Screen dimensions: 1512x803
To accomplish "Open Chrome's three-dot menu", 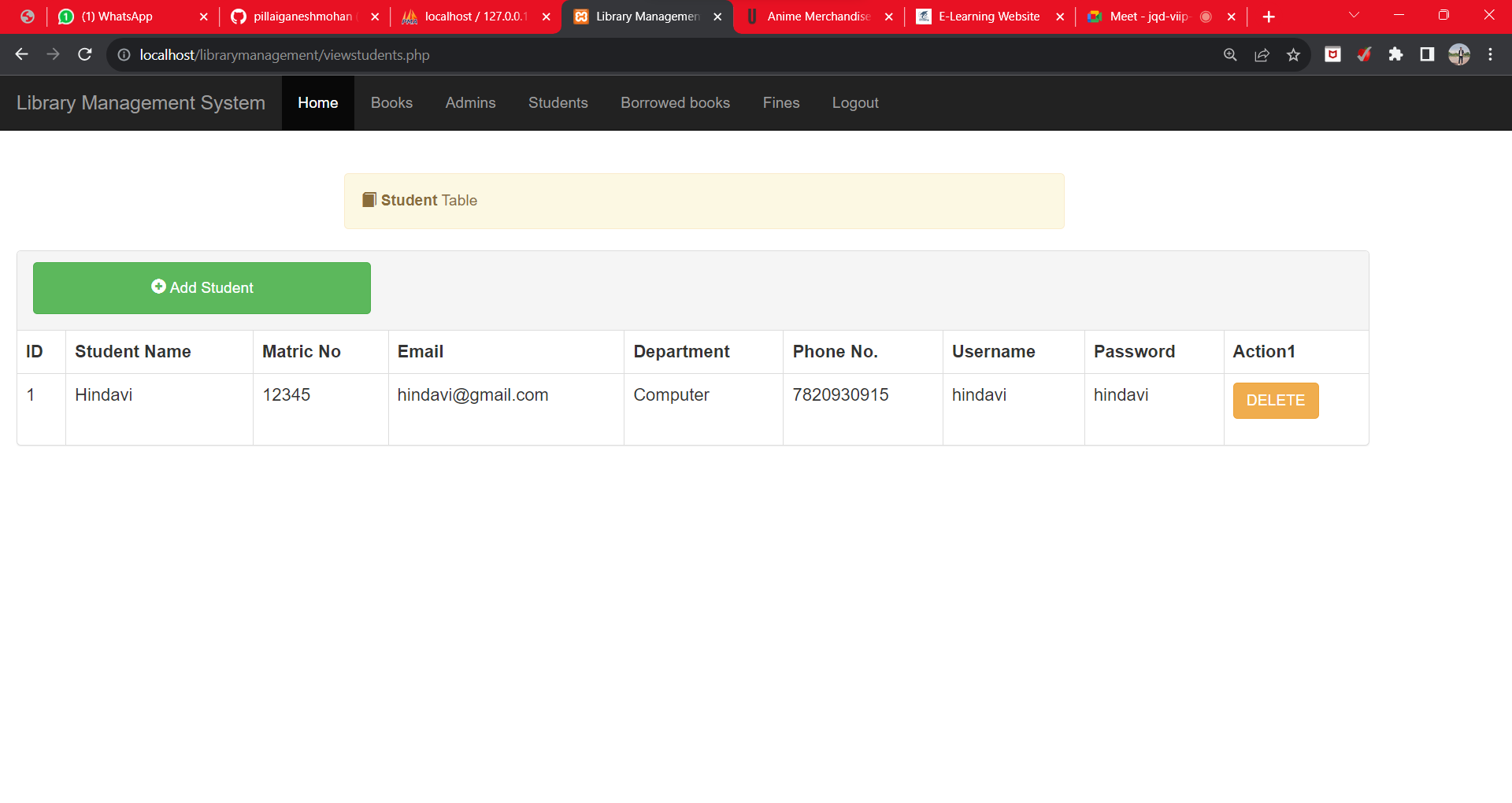I will pos(1491,54).
